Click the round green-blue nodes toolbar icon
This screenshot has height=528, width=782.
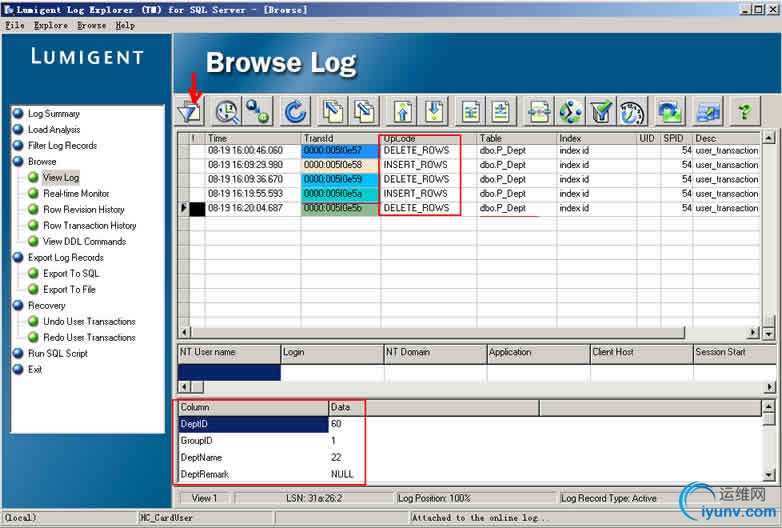[x=570, y=112]
